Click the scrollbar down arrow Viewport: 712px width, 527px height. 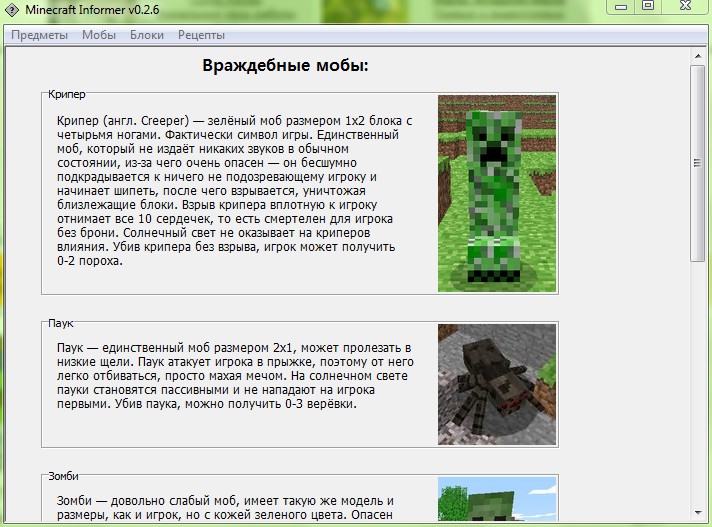(698, 513)
